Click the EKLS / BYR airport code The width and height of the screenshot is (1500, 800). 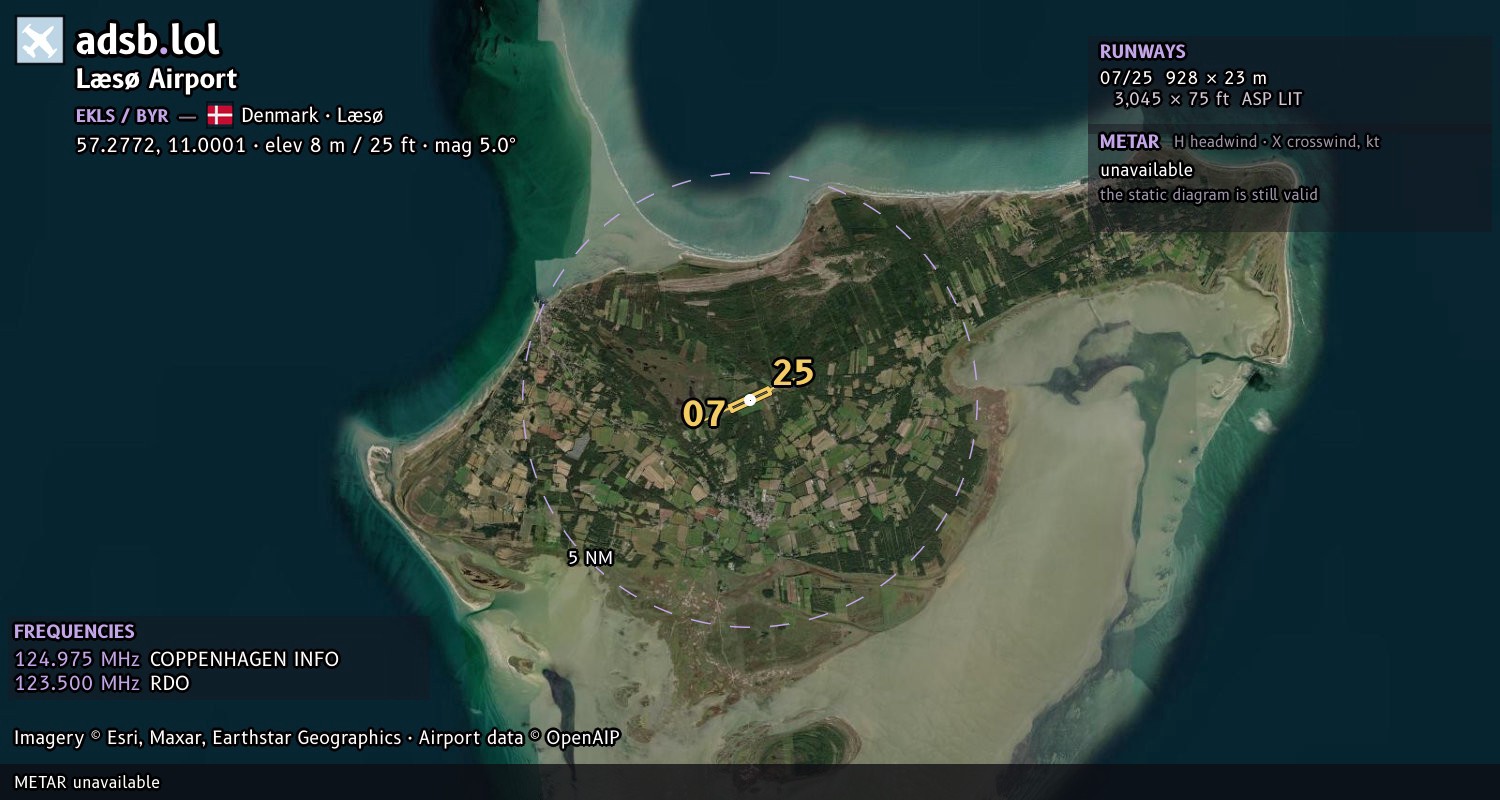tap(122, 115)
